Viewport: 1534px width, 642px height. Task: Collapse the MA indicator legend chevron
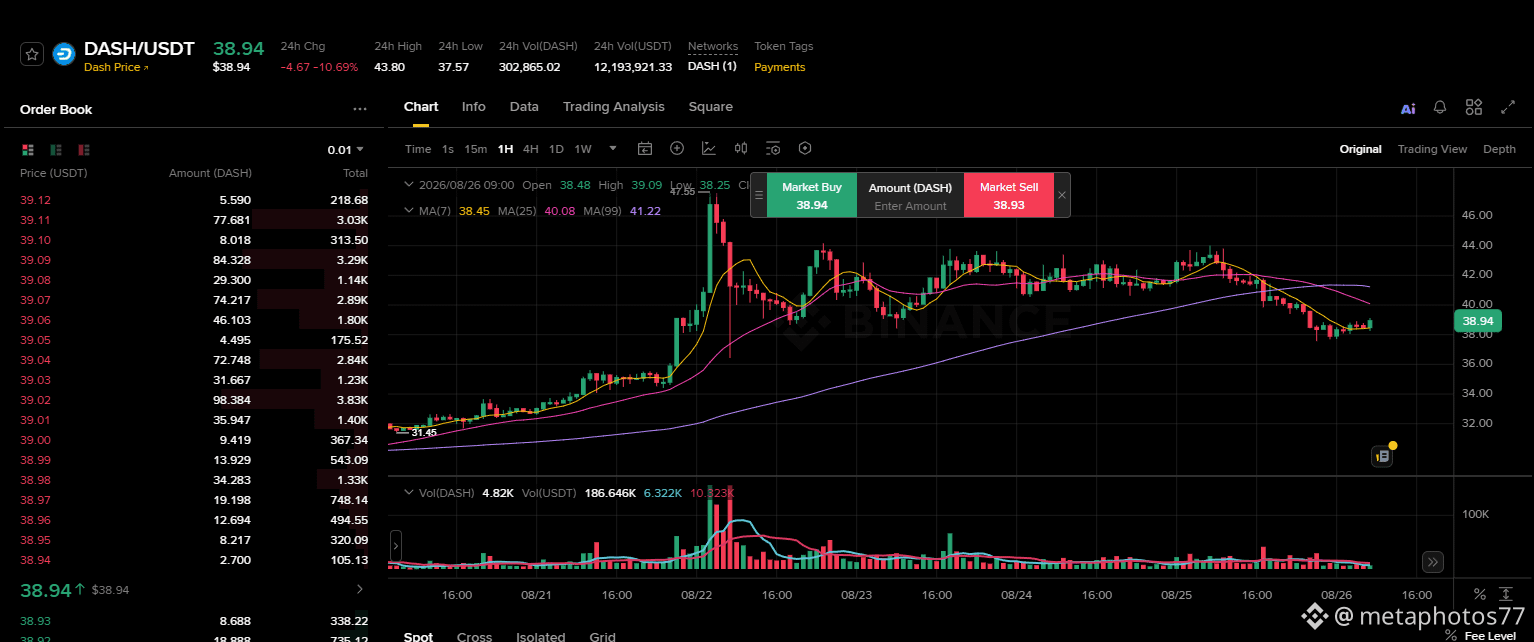coord(408,211)
